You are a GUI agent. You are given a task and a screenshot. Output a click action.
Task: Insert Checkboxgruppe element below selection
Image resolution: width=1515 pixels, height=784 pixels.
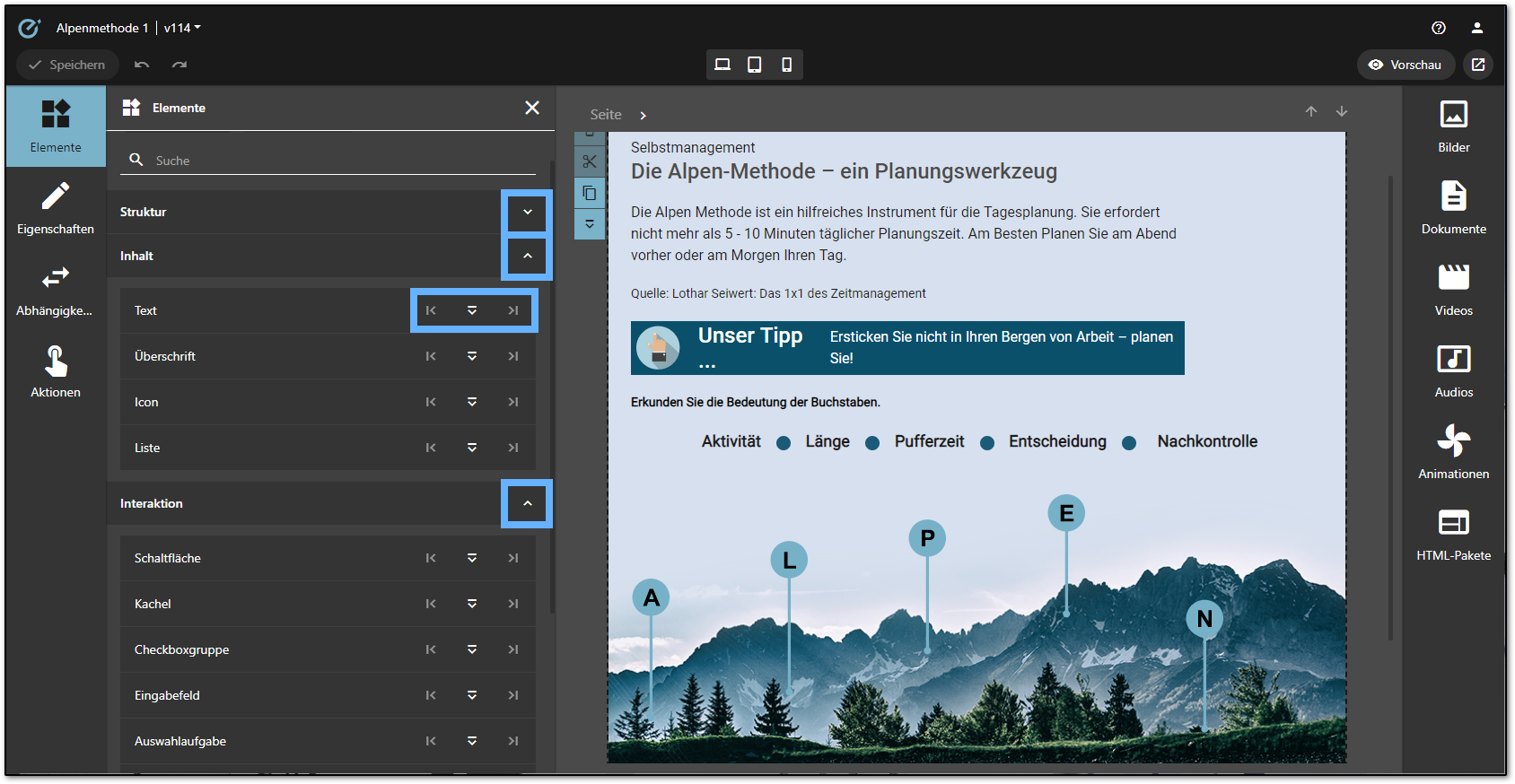(472, 649)
